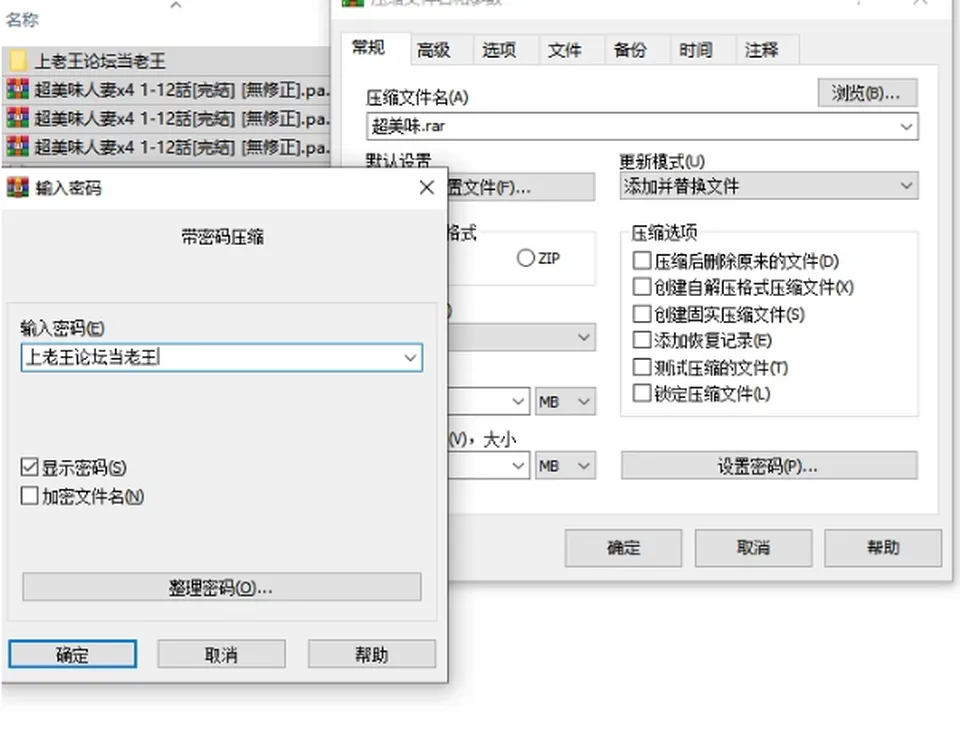The width and height of the screenshot is (960, 756).
Task: Expand the 输入密码 history dropdown arrow
Action: [410, 357]
